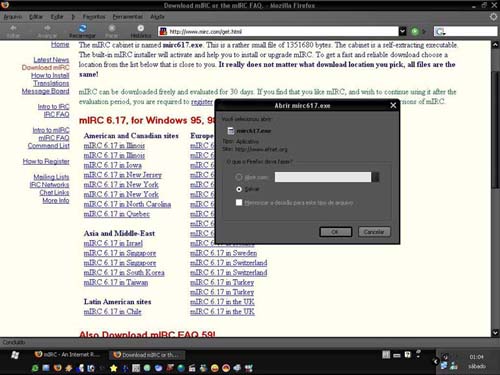The image size is (500, 375).
Task: Click the gear activity icon at top right
Action: point(493,17)
